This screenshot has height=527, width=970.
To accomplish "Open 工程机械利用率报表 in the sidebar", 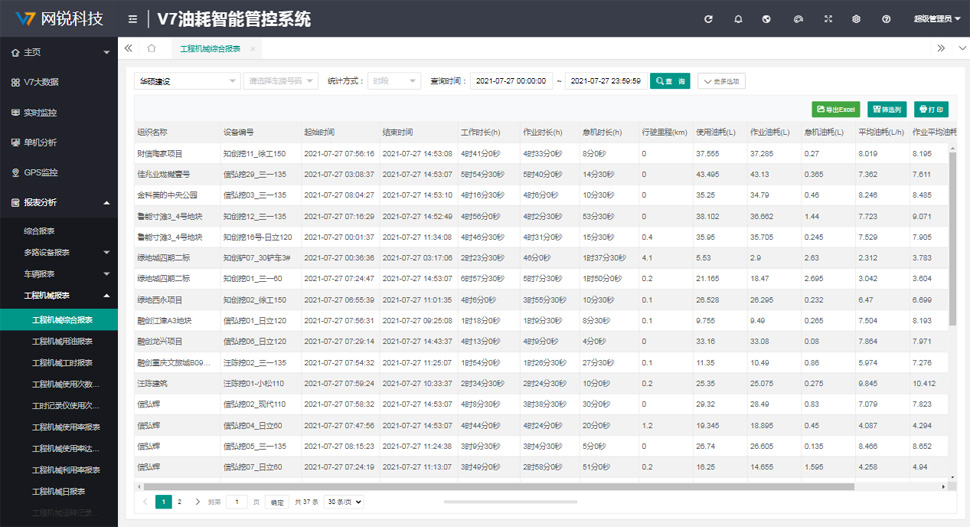I will [59, 470].
